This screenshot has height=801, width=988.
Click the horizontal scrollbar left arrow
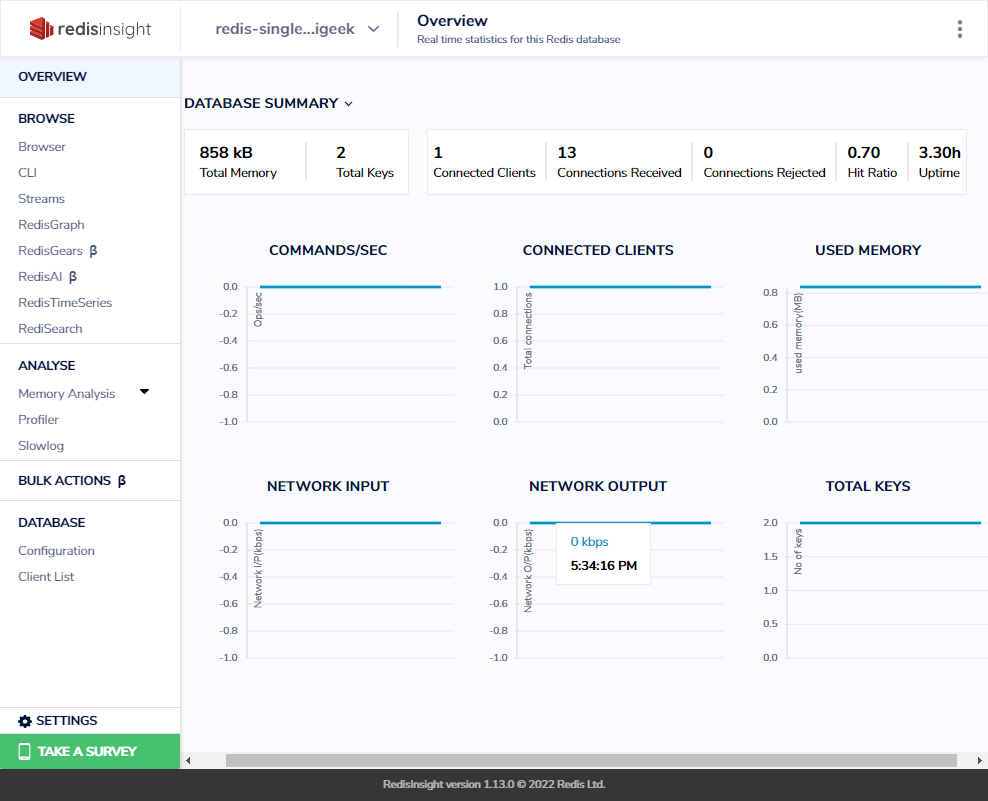pyautogui.click(x=188, y=761)
